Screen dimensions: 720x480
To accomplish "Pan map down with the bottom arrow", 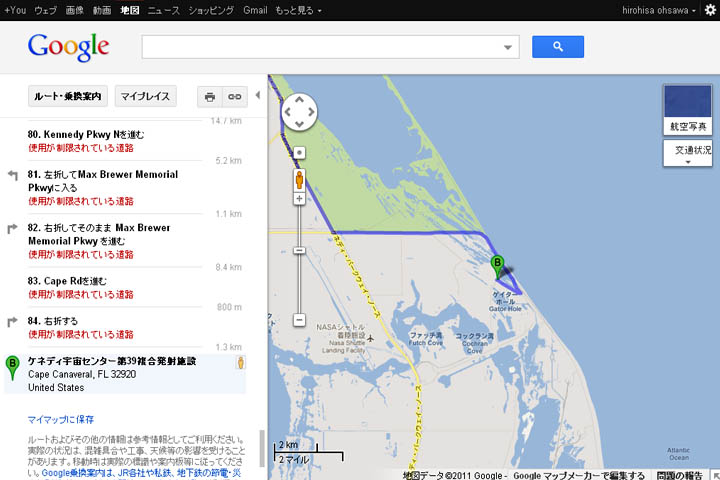I will point(299,124).
